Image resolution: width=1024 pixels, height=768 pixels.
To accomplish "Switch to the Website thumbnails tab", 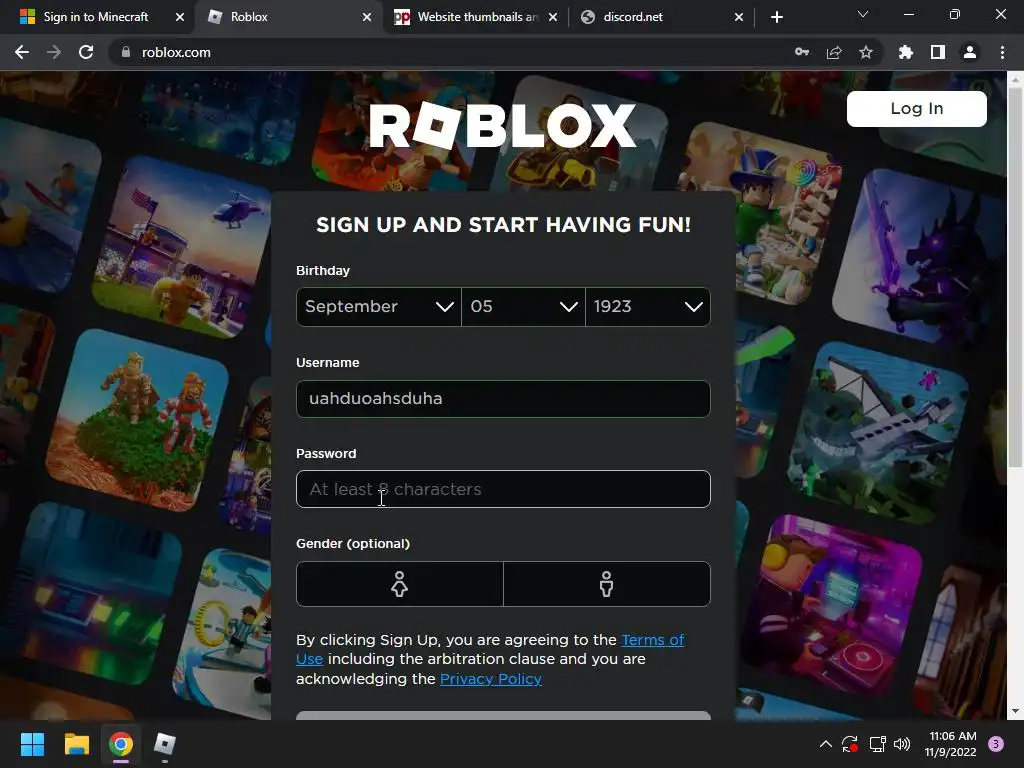I will (x=477, y=17).
